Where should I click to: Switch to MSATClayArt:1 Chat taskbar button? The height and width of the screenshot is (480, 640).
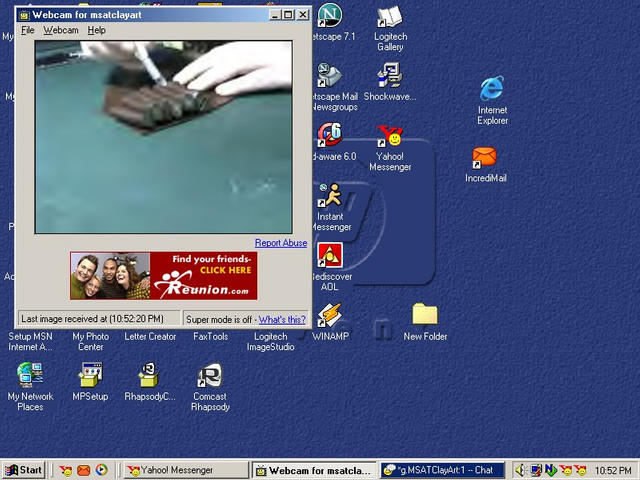[x=443, y=470]
